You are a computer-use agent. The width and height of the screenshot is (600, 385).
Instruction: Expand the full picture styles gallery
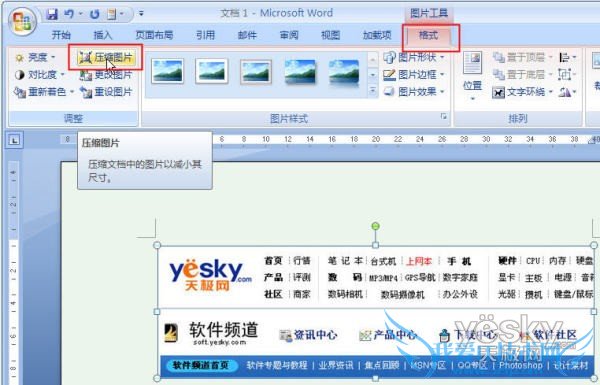(372, 91)
